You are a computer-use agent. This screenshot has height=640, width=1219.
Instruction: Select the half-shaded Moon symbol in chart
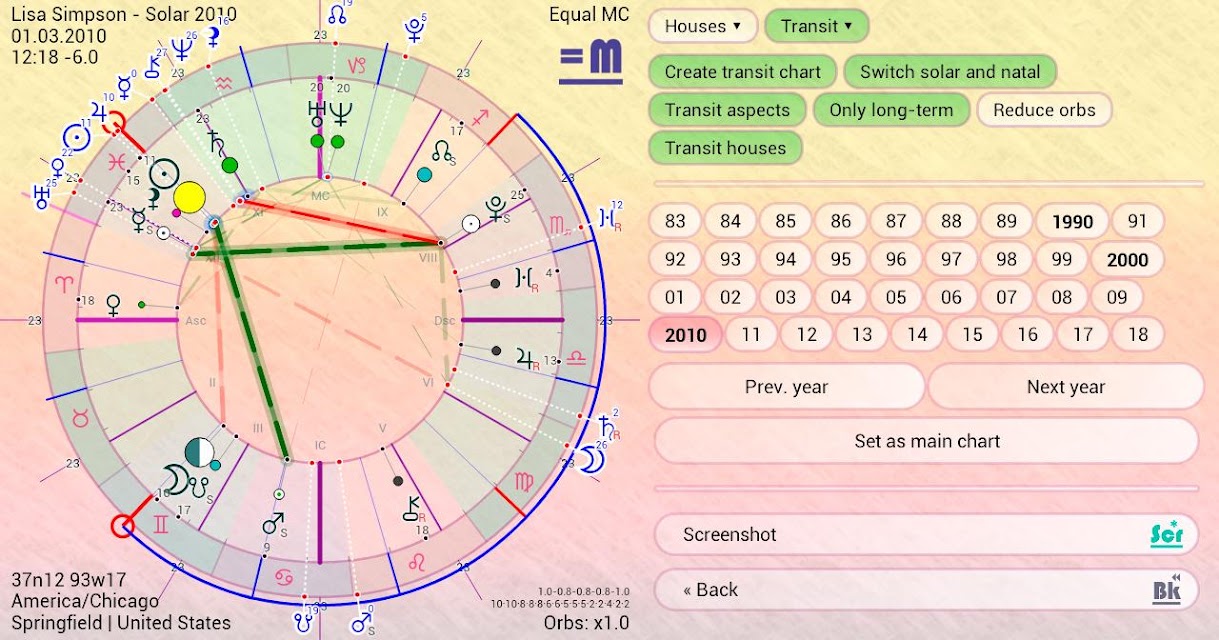click(x=199, y=452)
